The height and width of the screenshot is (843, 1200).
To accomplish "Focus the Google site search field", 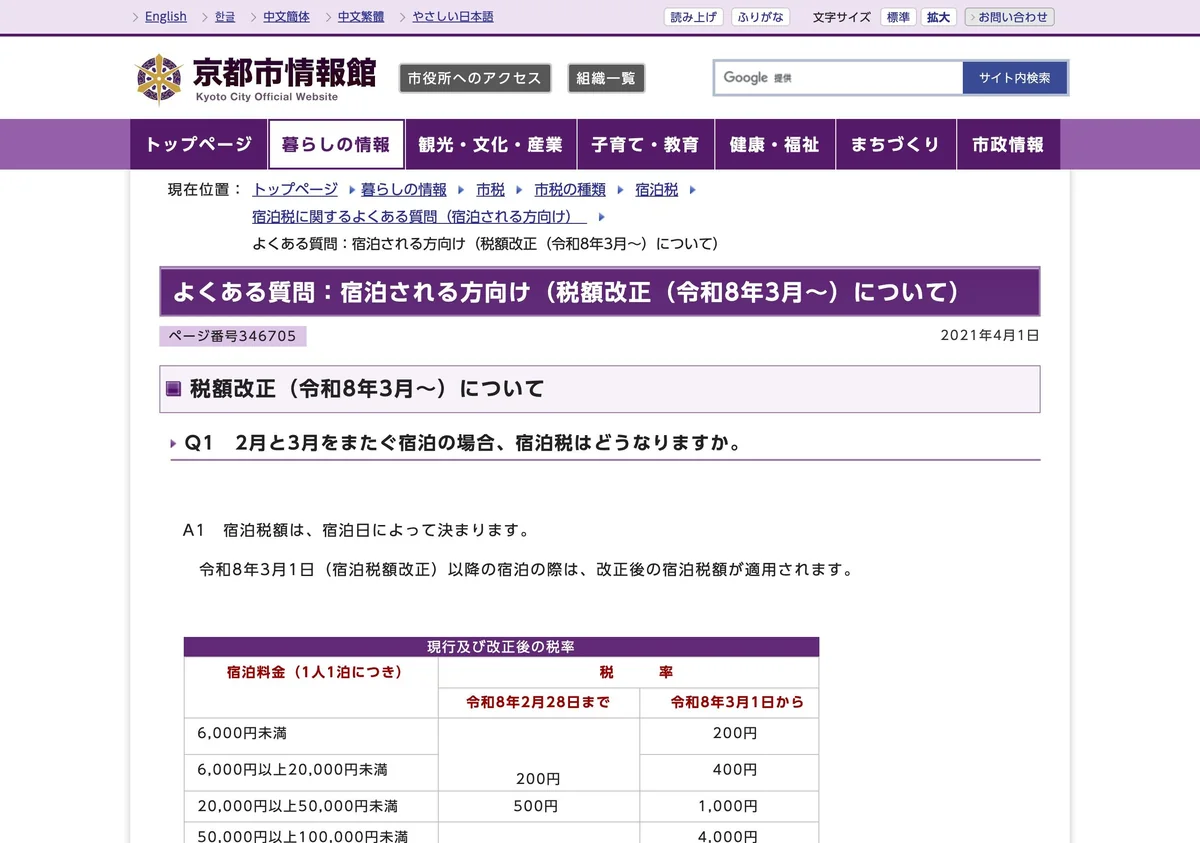I will pos(838,78).
